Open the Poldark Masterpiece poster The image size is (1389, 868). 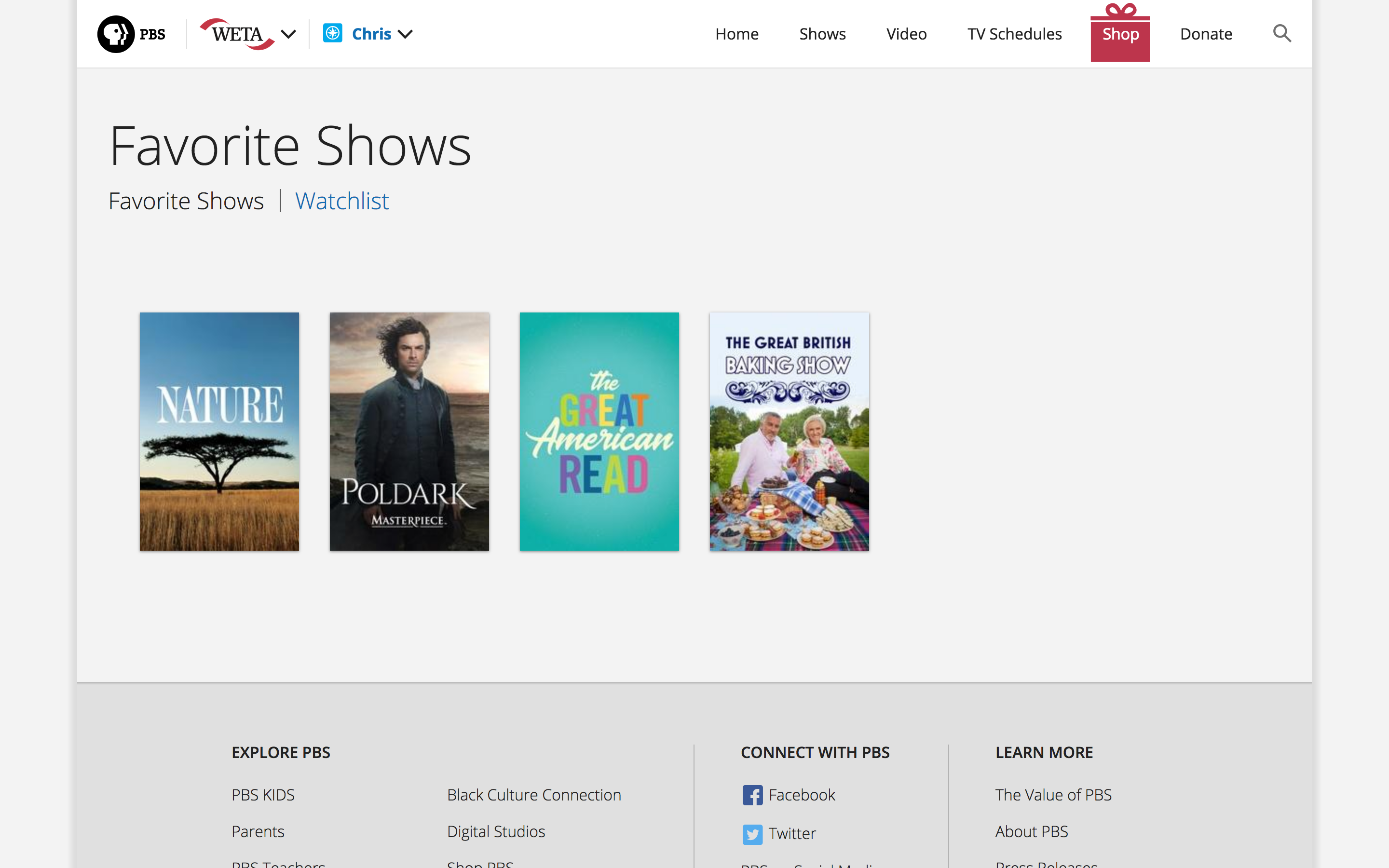tap(409, 431)
